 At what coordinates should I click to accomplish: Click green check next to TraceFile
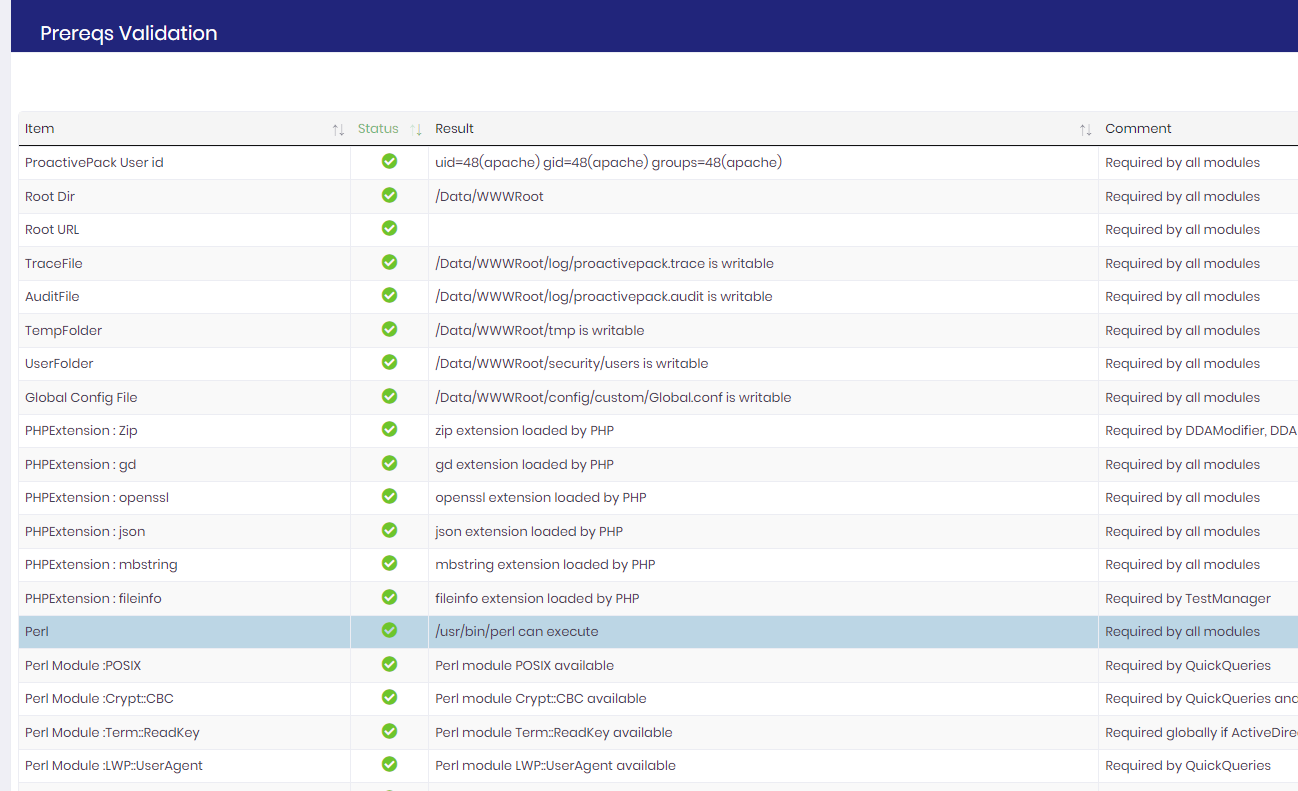click(389, 262)
